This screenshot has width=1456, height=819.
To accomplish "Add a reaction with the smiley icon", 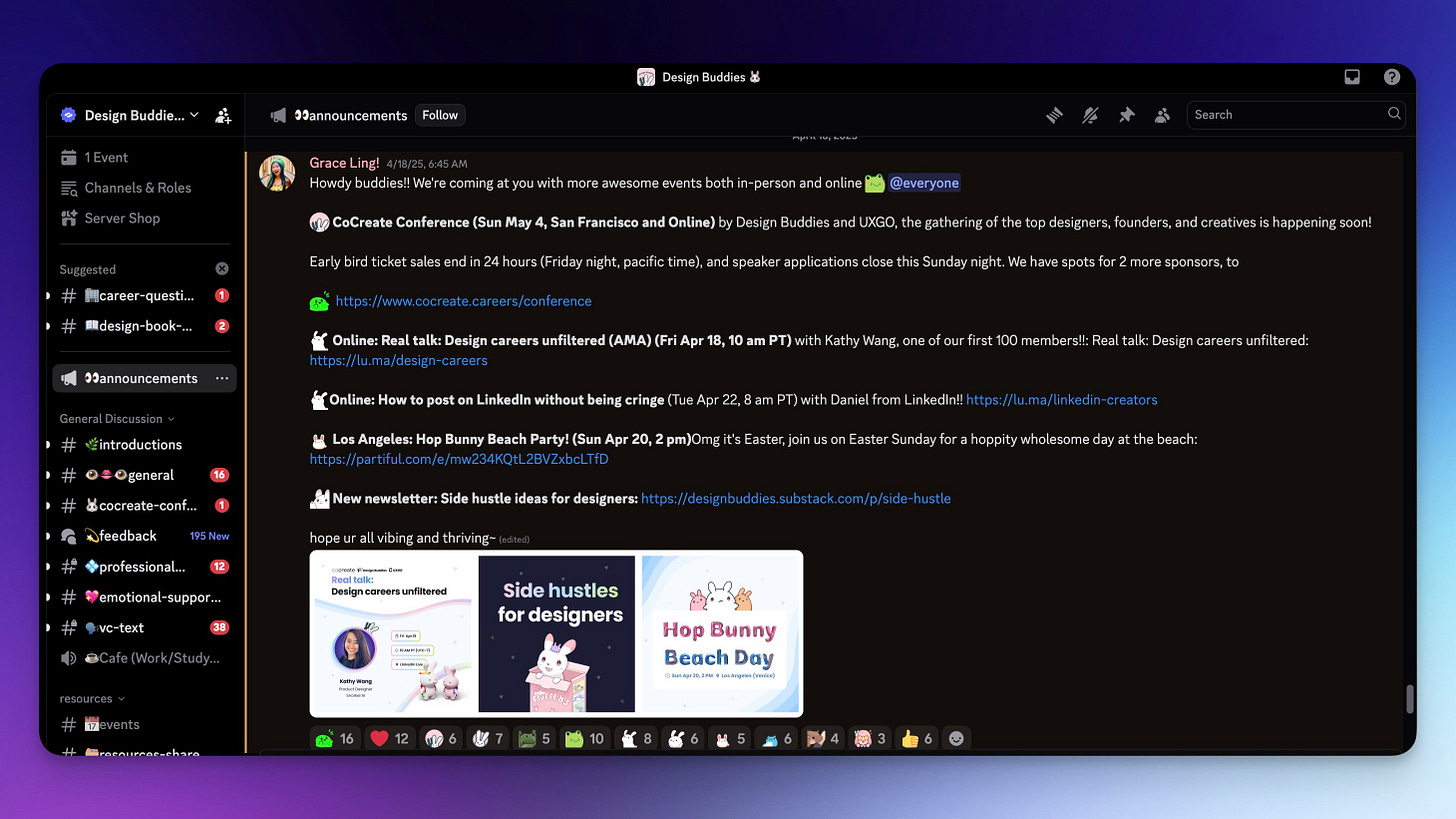I will point(957,739).
